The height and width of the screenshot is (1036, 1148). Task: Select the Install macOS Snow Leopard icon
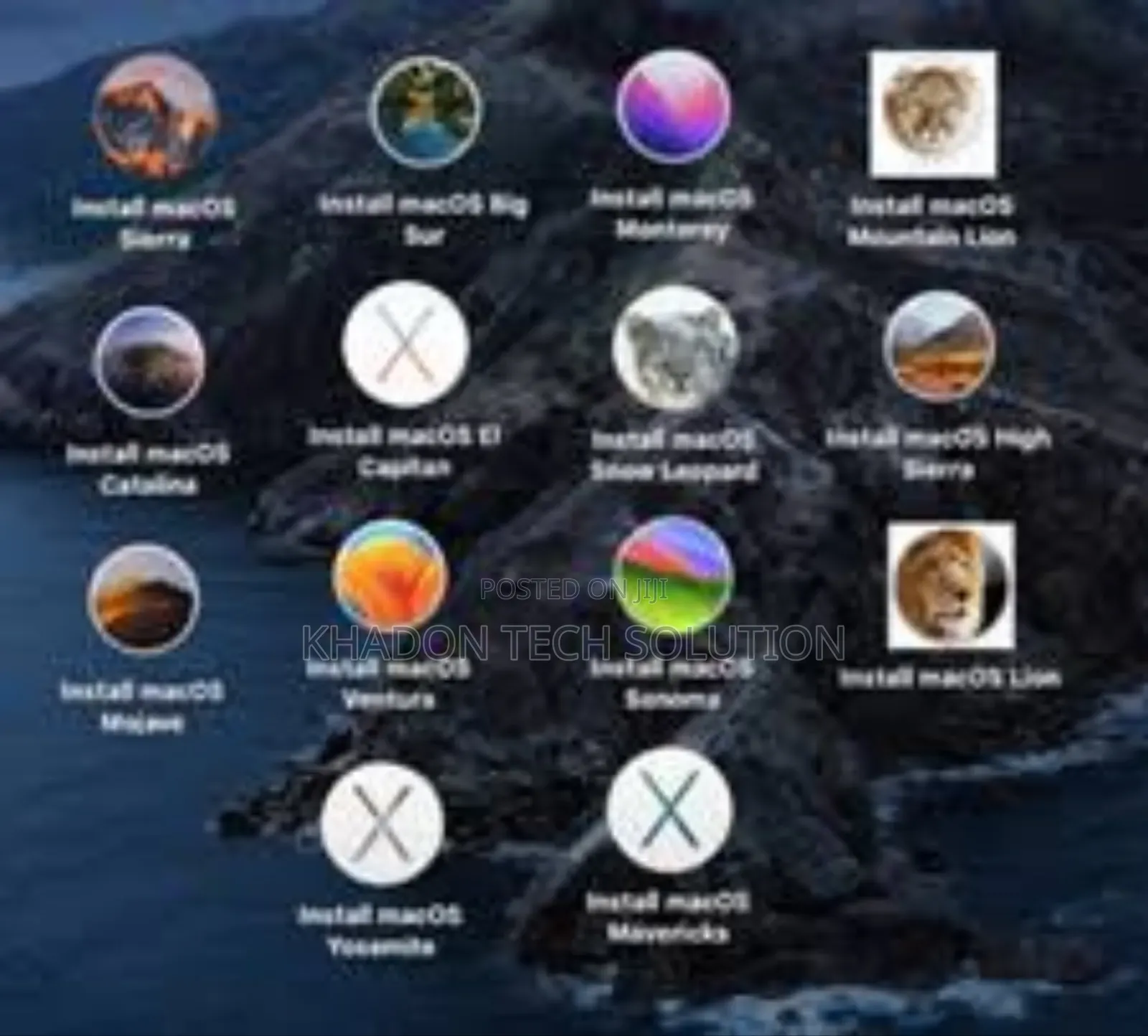tap(674, 349)
